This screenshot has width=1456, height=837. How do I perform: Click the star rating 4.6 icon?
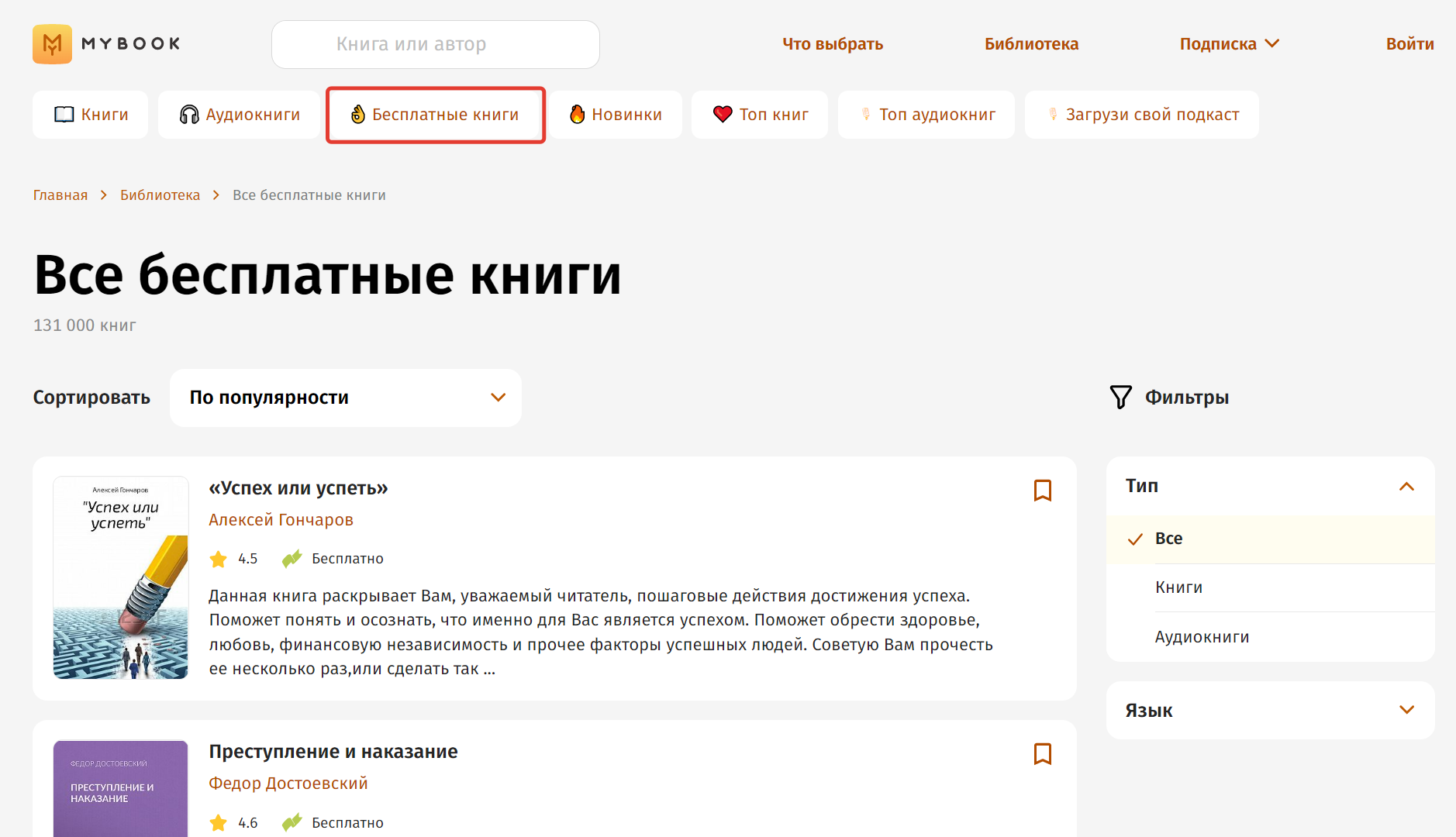(219, 823)
